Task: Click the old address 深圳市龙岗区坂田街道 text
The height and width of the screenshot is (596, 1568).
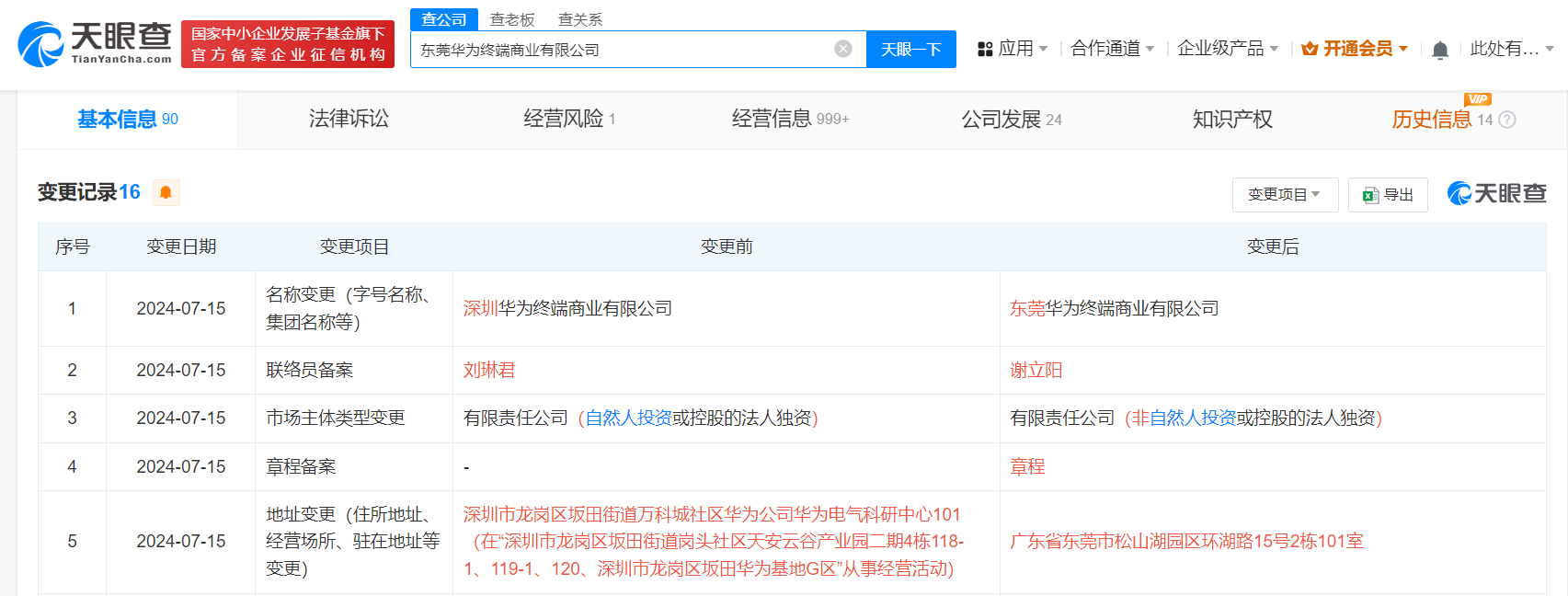Action: click(714, 542)
